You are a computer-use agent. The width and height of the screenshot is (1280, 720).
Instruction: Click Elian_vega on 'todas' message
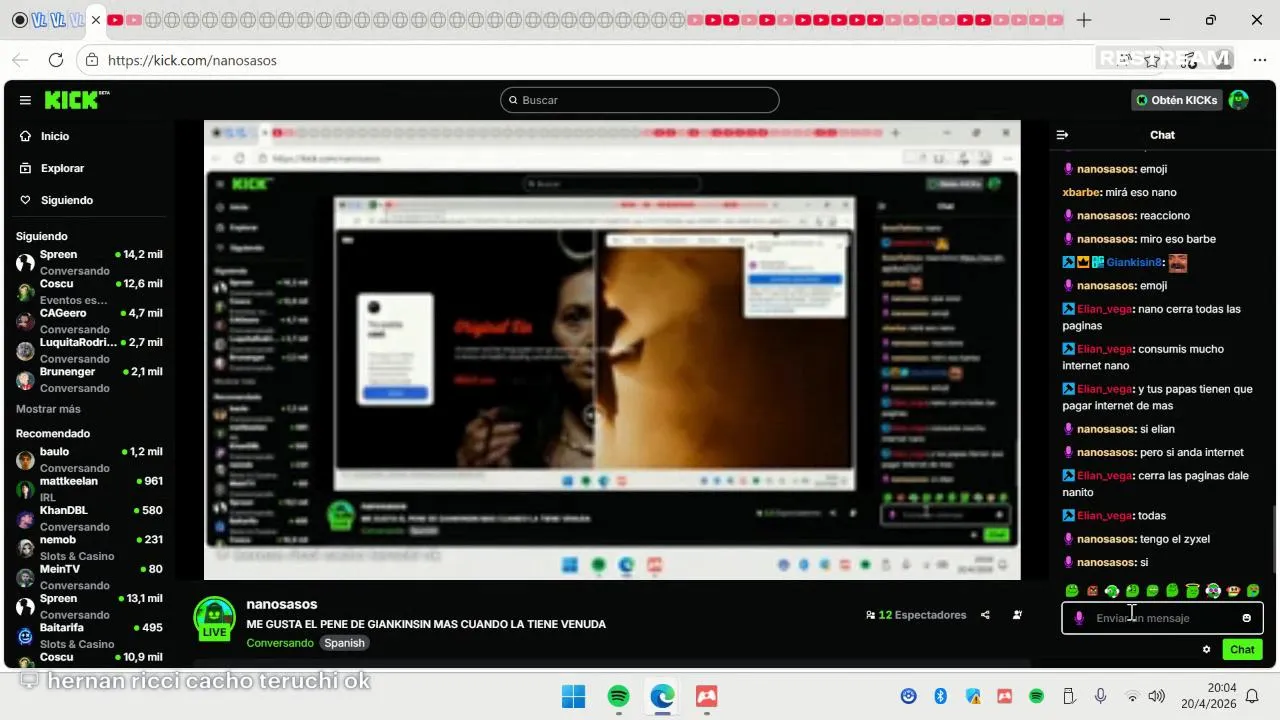(x=1104, y=515)
